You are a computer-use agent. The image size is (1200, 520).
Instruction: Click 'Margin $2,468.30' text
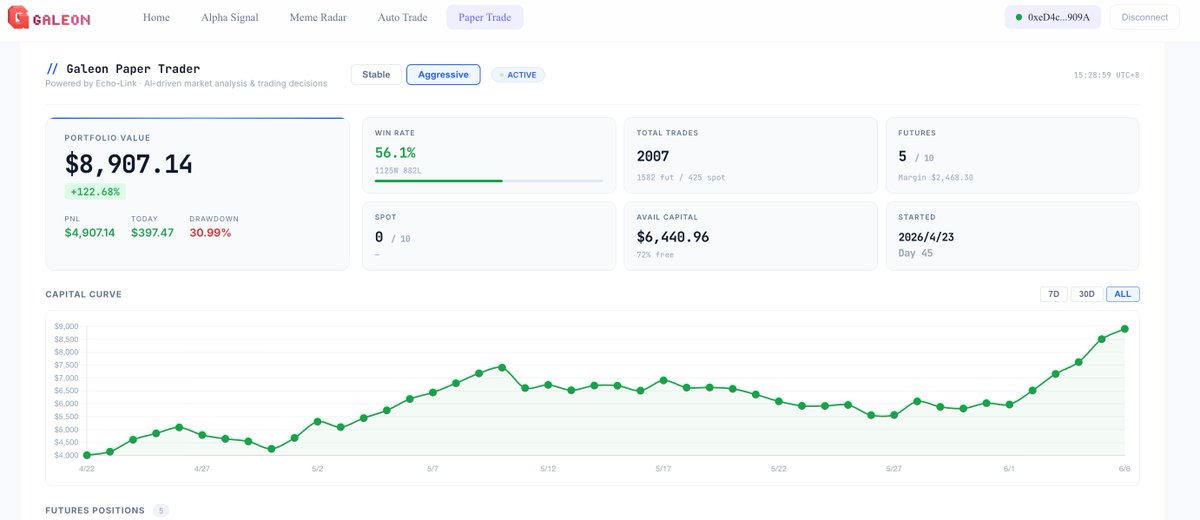[x=936, y=178]
